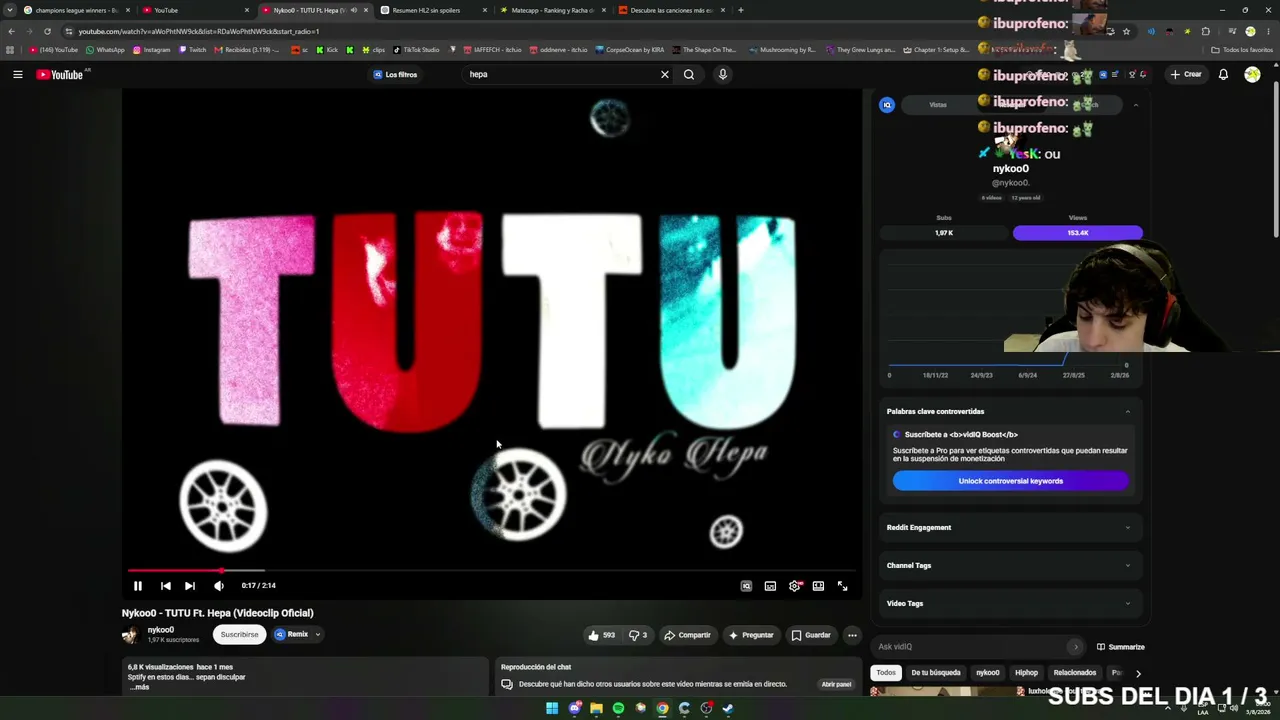This screenshot has width=1280, height=720.
Task: Select the Relacionados filter chip
Action: [1075, 673]
